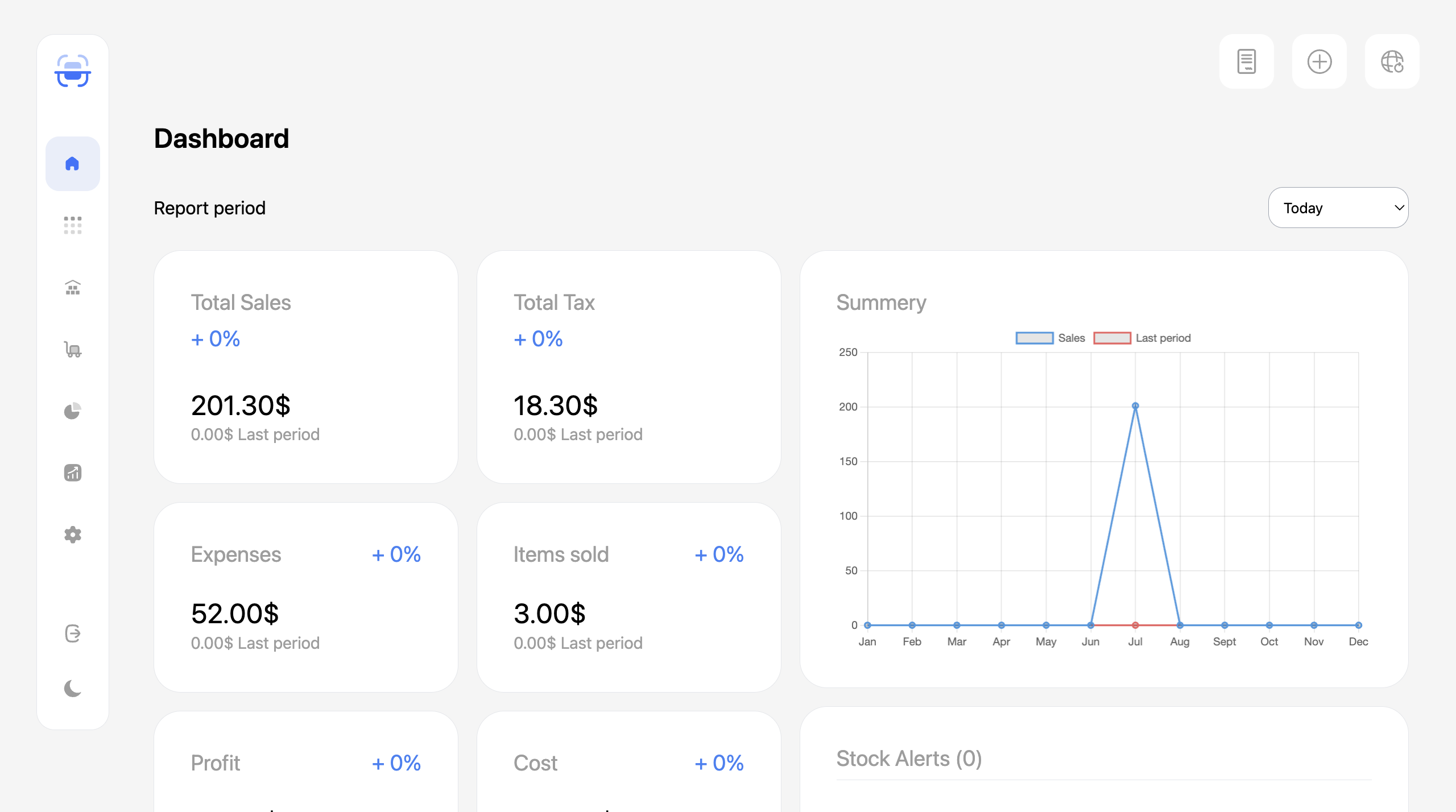This screenshot has width=1456, height=812.
Task: Open the bar chart analytics icon
Action: (x=73, y=473)
